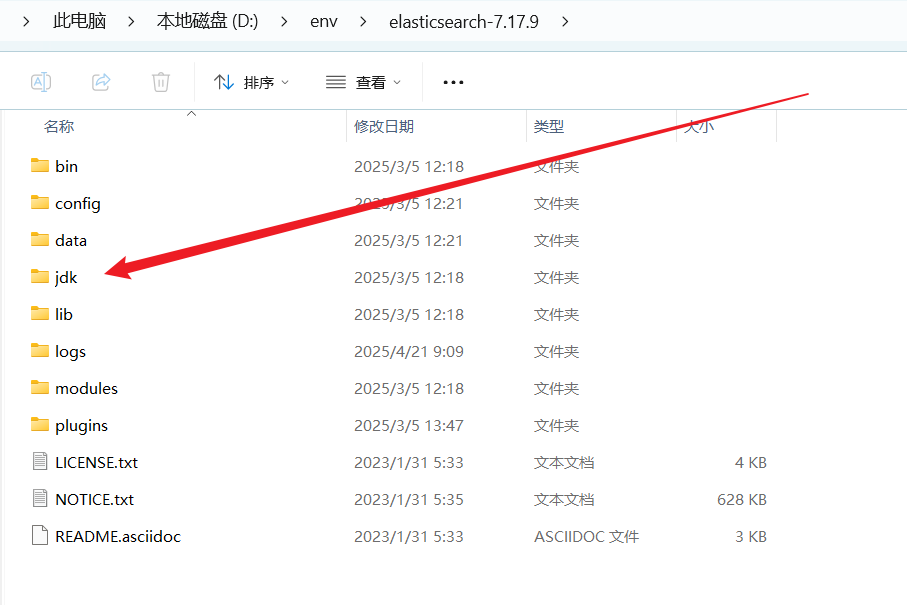Click the Share toolbar icon
907x605 pixels.
point(101,82)
